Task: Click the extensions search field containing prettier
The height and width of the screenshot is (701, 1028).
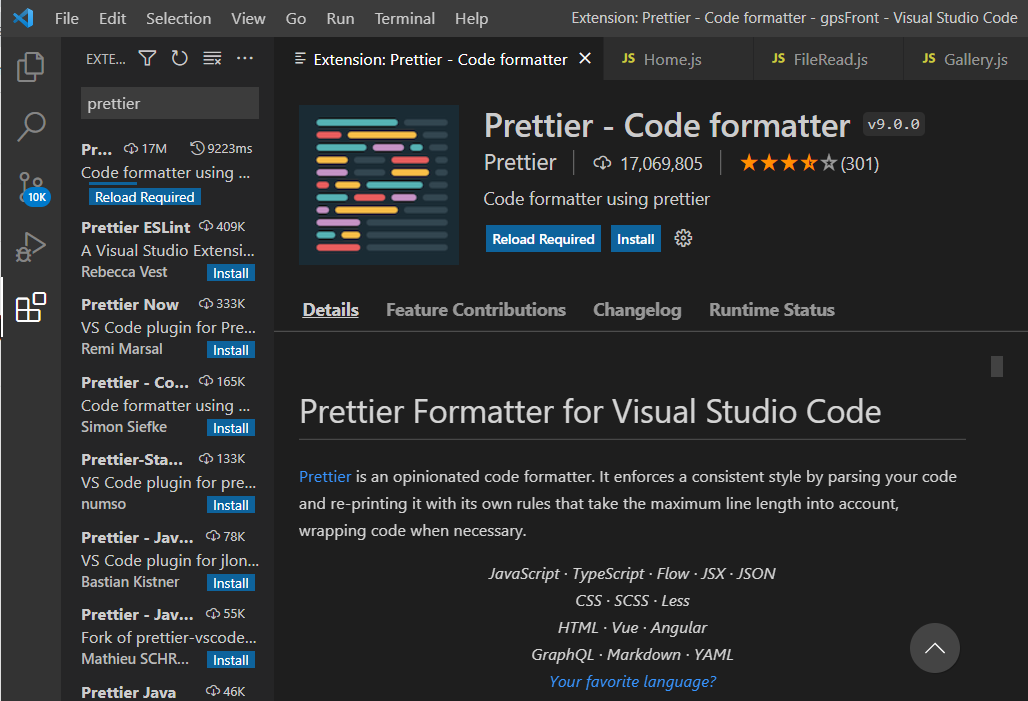Action: 170,103
